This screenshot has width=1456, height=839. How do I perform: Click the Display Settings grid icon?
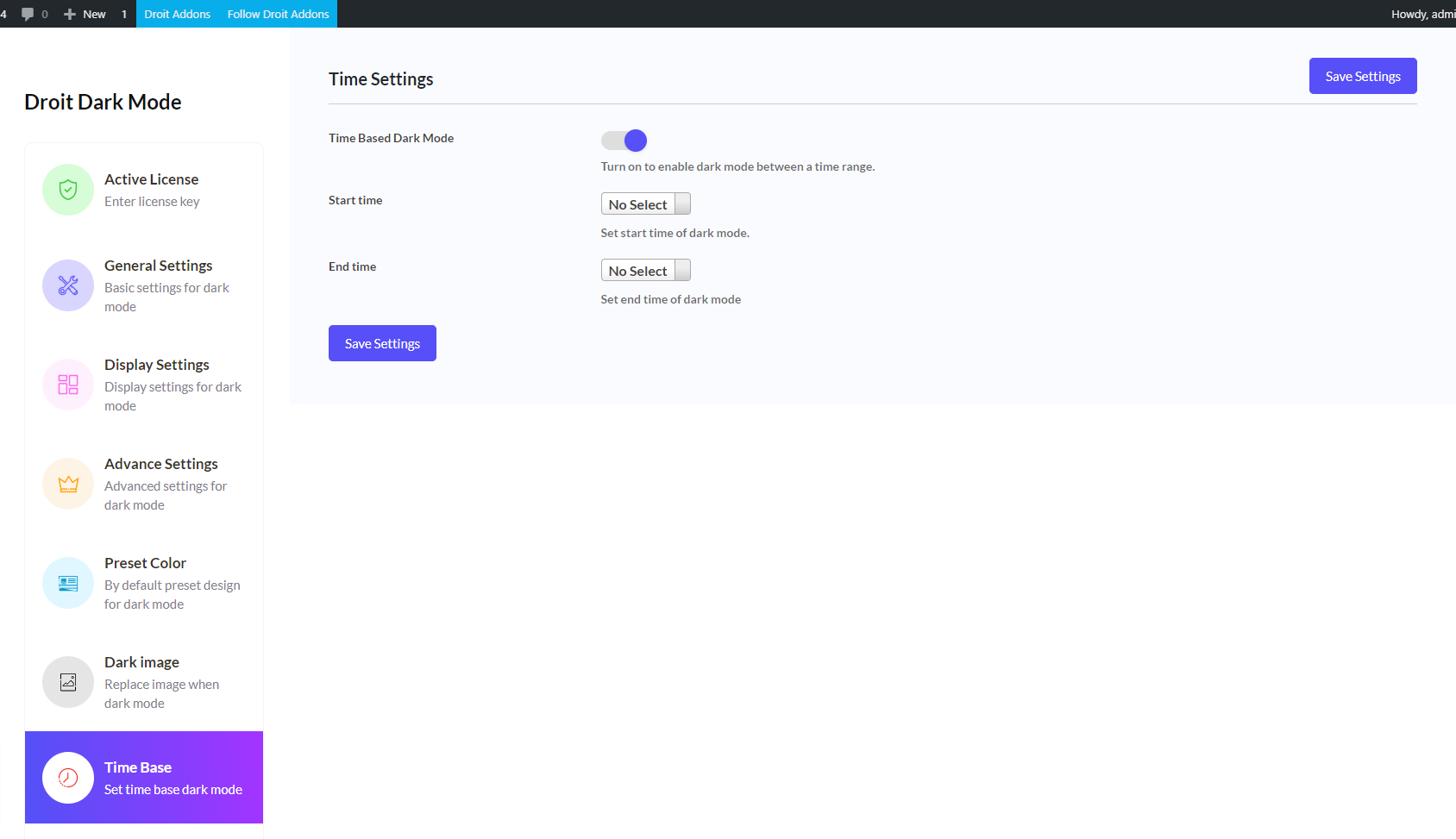(68, 385)
